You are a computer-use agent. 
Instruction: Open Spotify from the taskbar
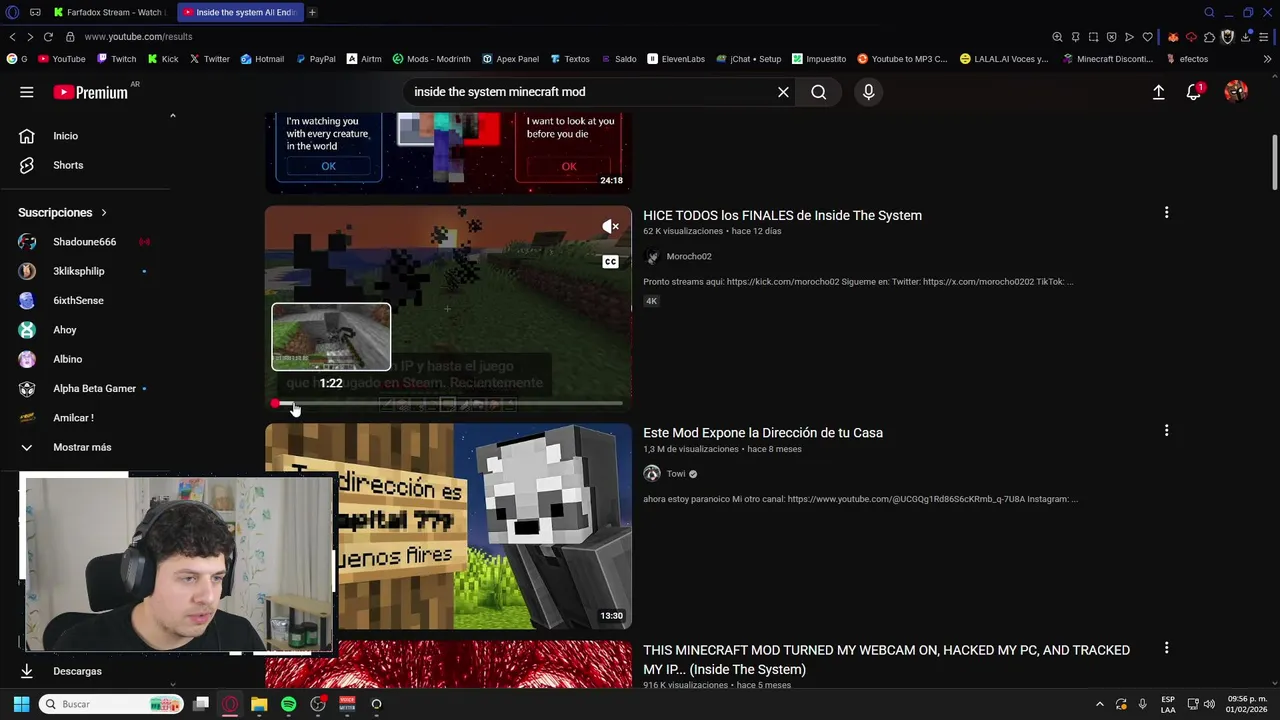coord(288,704)
